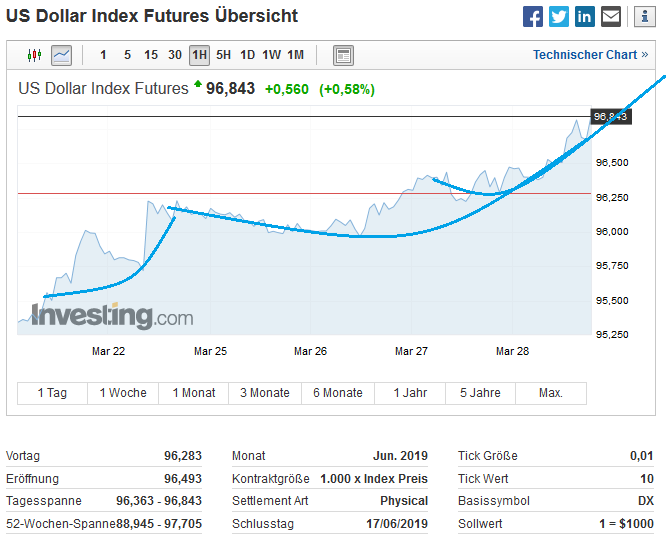Open the news overlay icon in the chart toolbar

343,55
